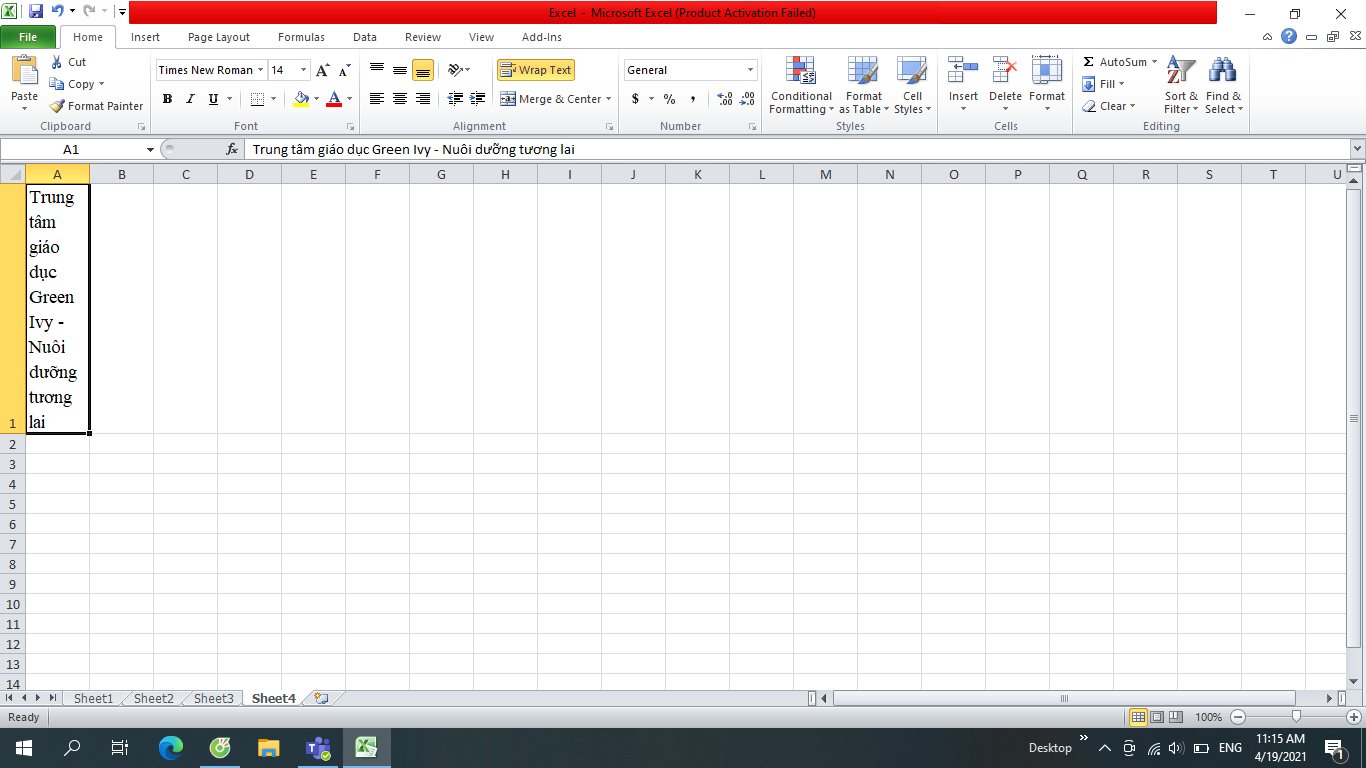Open the font size dropdown
Image resolution: width=1366 pixels, height=768 pixels.
pyautogui.click(x=304, y=70)
